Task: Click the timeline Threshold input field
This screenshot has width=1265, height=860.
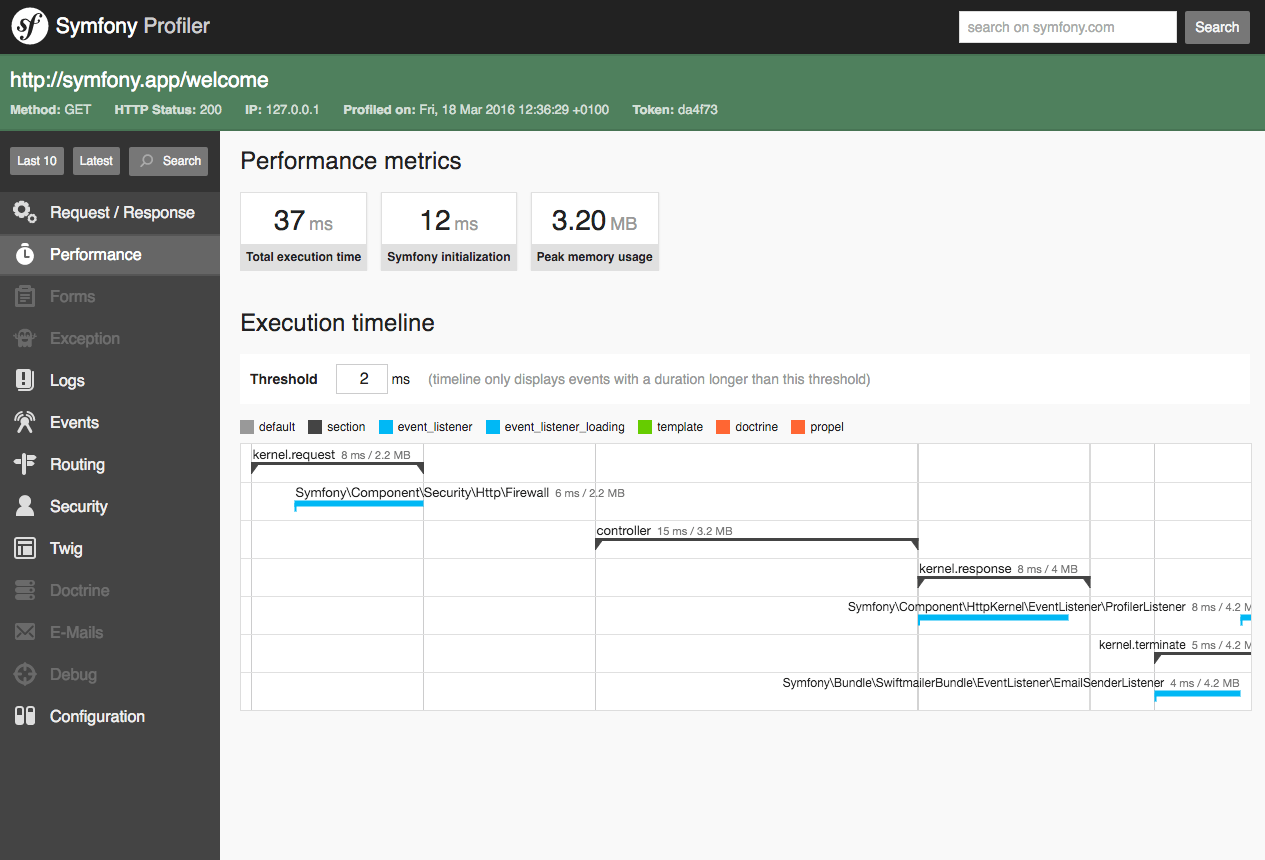Action: click(361, 379)
